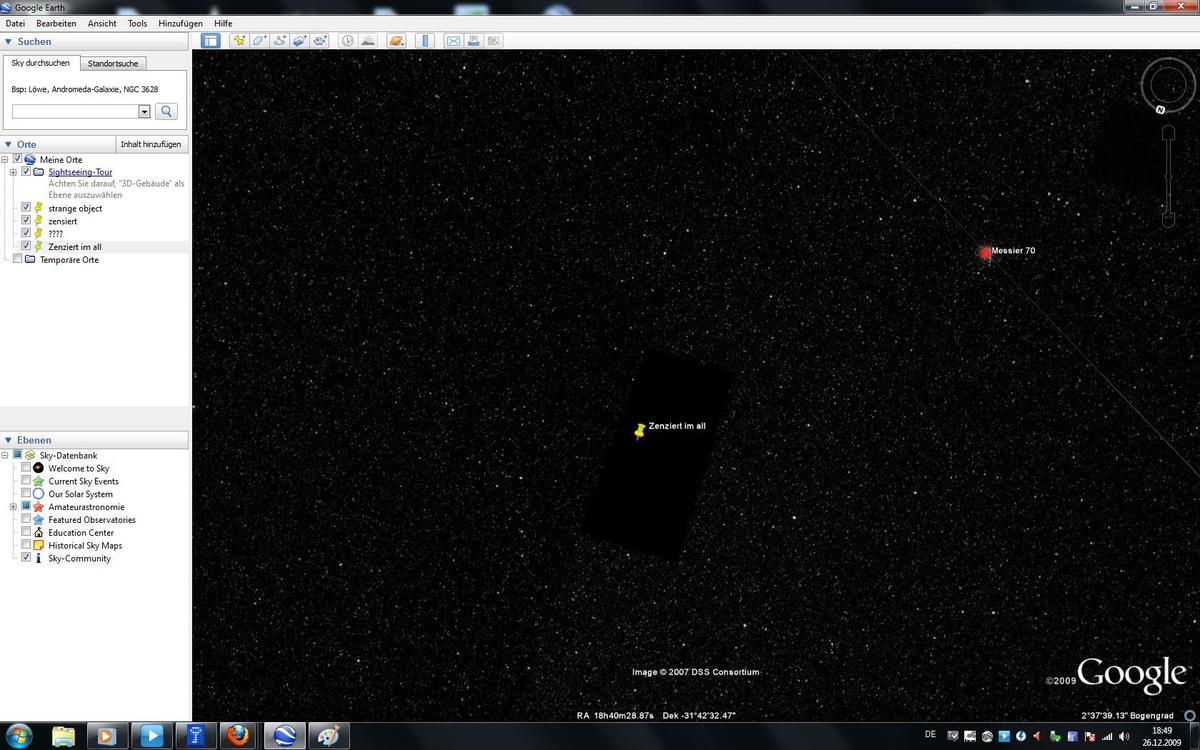1200x750 pixels.
Task: Click the sky search input field
Action: pyautogui.click(x=75, y=112)
